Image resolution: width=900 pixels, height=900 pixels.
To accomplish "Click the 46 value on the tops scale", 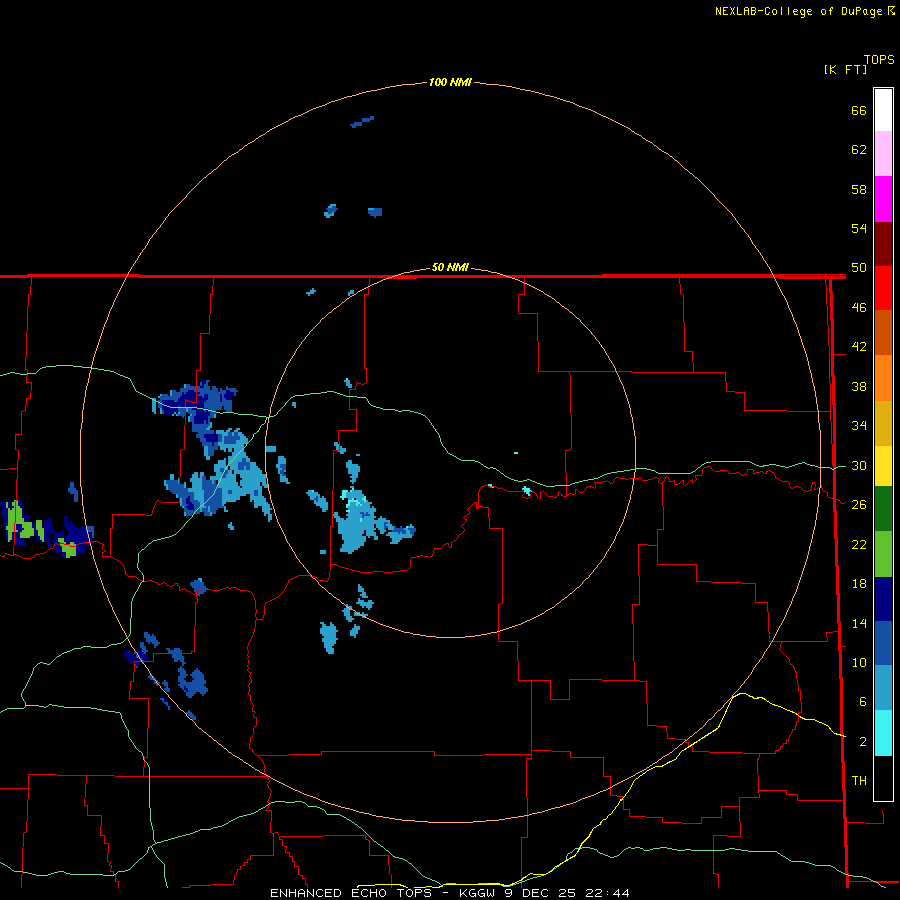I will click(x=859, y=308).
